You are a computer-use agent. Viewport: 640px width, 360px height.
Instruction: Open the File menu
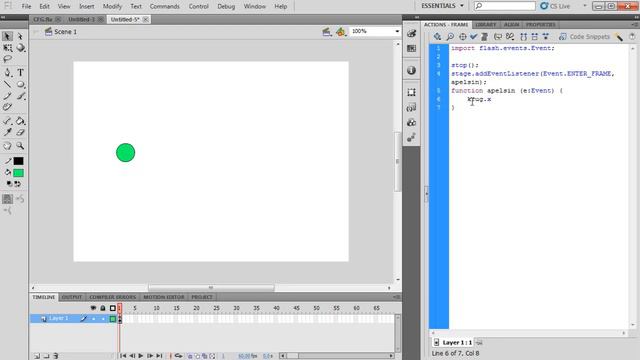click(26, 7)
